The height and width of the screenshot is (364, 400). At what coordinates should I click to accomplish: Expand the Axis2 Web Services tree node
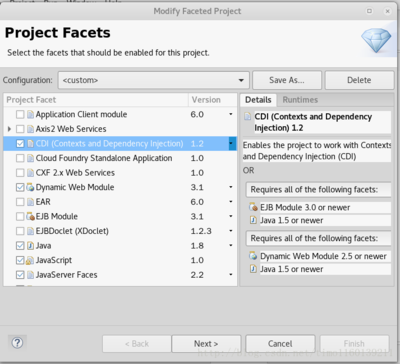pyautogui.click(x=9, y=129)
